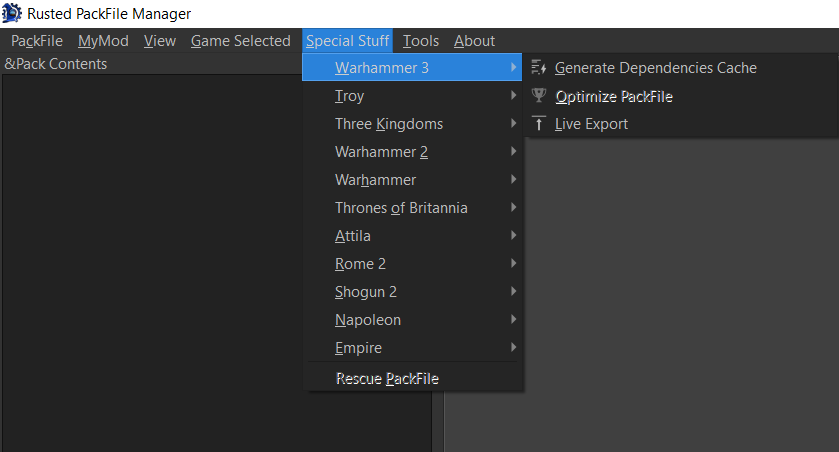
Task: Open the View menu
Action: coord(159,41)
